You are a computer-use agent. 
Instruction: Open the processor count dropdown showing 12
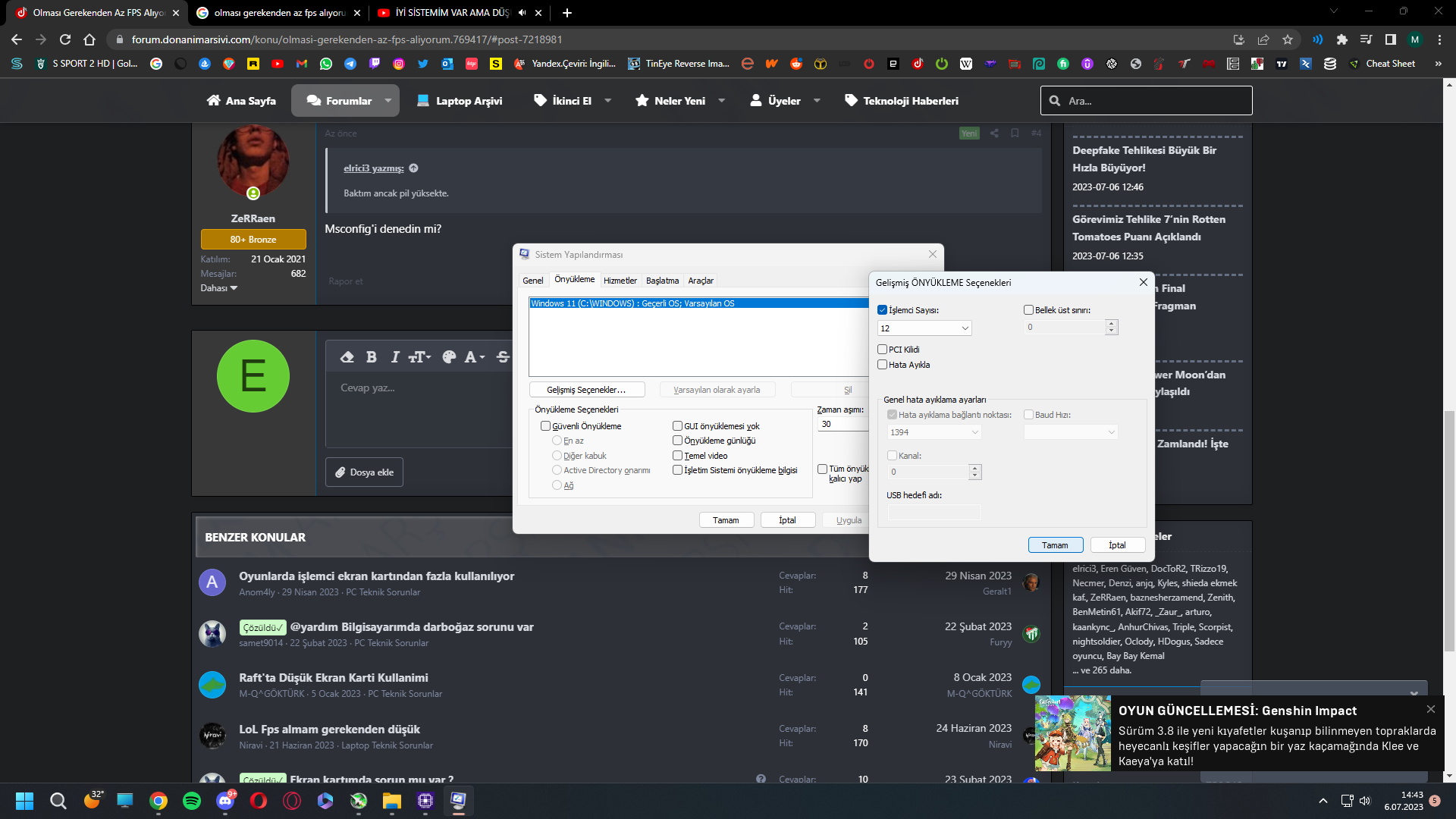(x=924, y=328)
